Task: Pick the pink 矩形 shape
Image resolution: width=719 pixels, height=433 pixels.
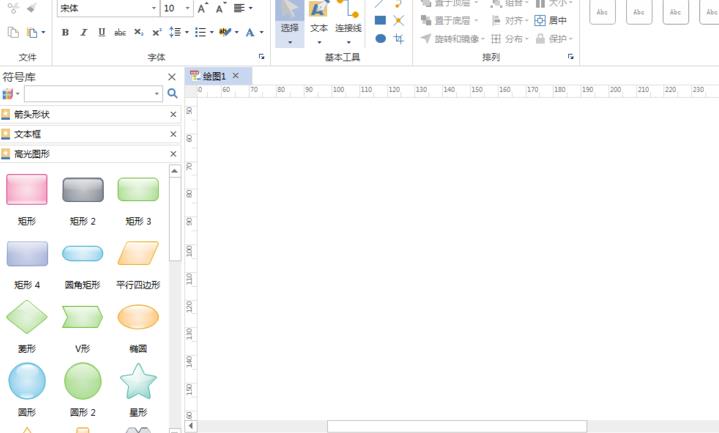Action: click(27, 189)
